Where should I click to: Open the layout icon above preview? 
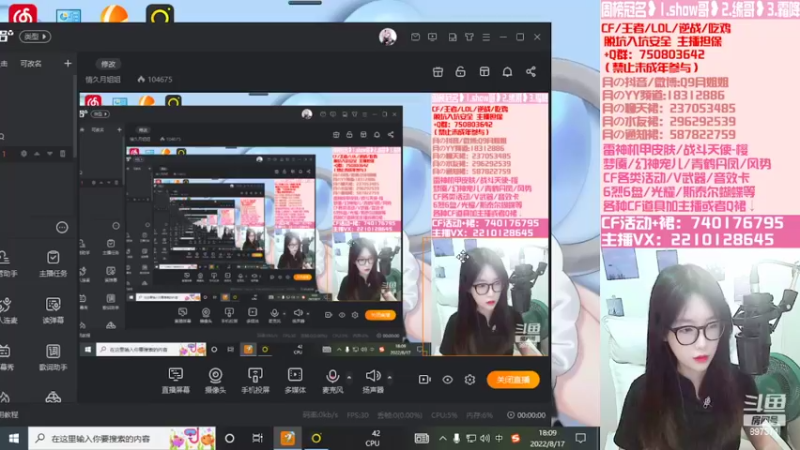(x=484, y=72)
